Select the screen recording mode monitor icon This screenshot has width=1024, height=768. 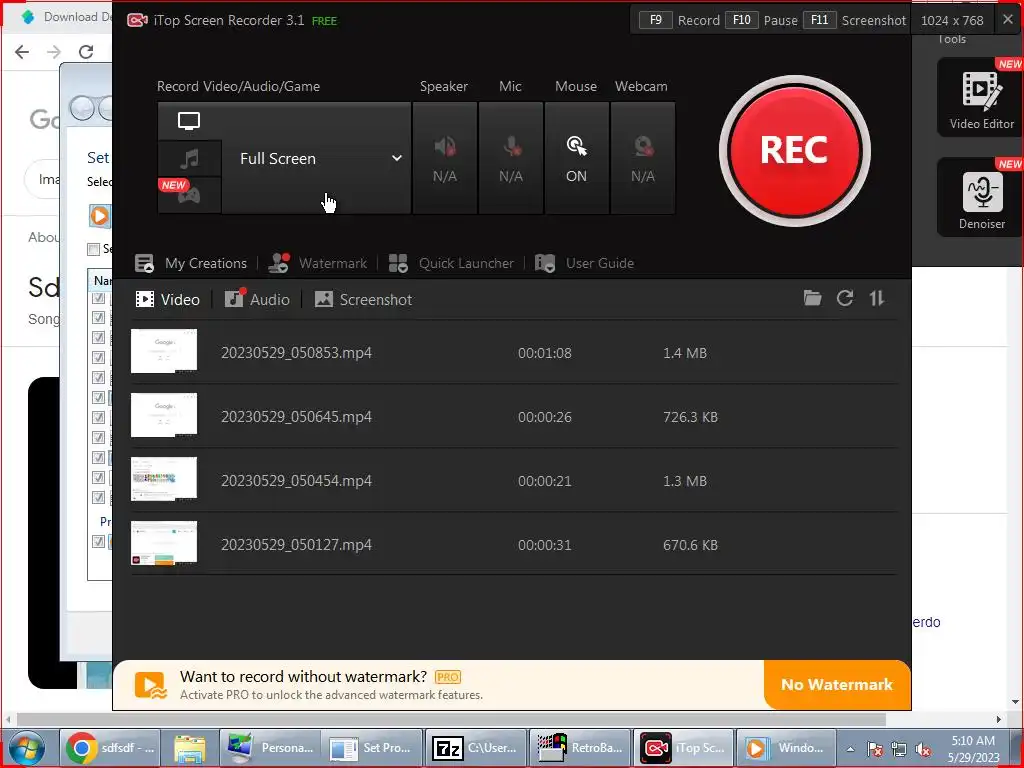189,121
